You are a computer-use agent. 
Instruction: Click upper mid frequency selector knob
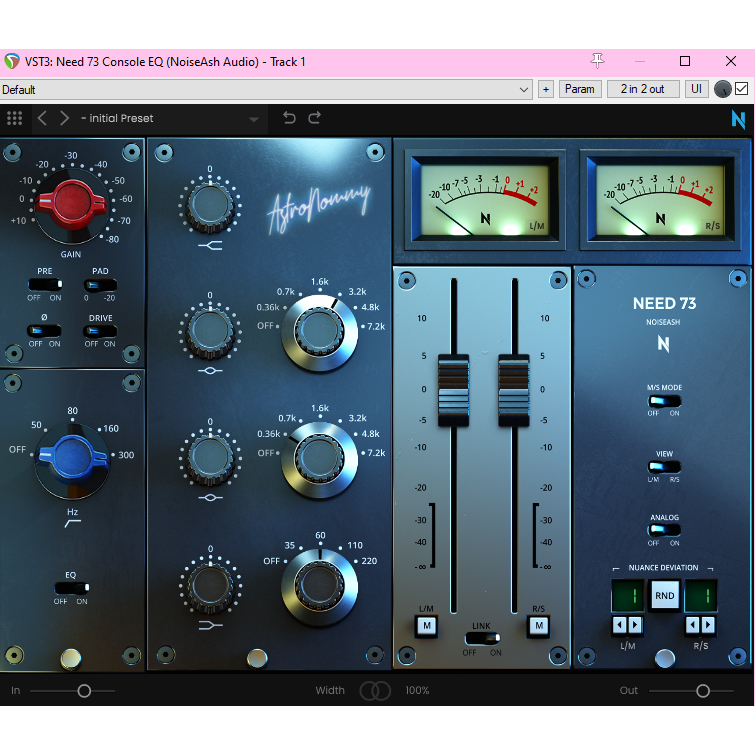[319, 332]
